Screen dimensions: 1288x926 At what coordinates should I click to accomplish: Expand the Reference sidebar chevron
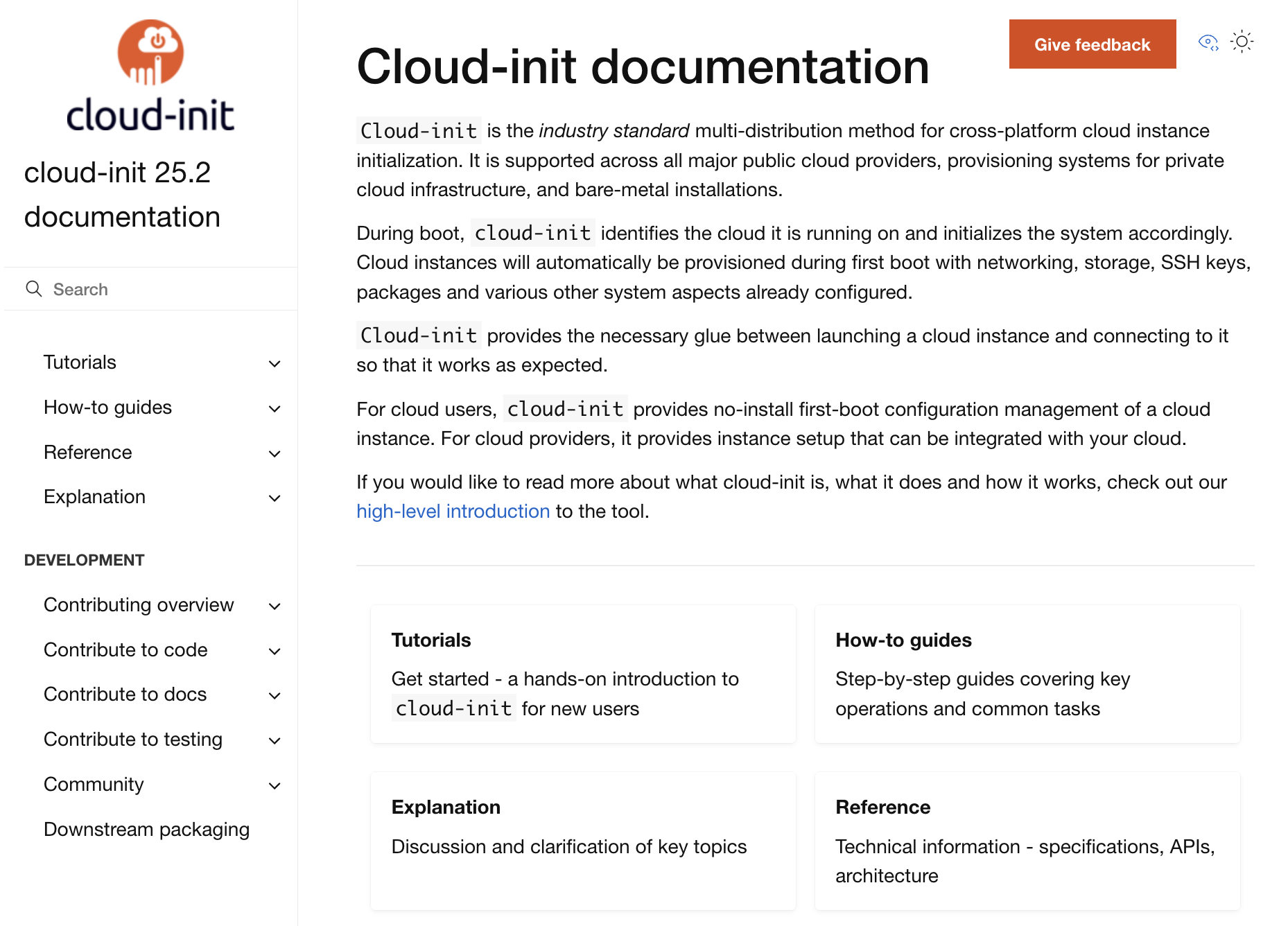tap(275, 453)
